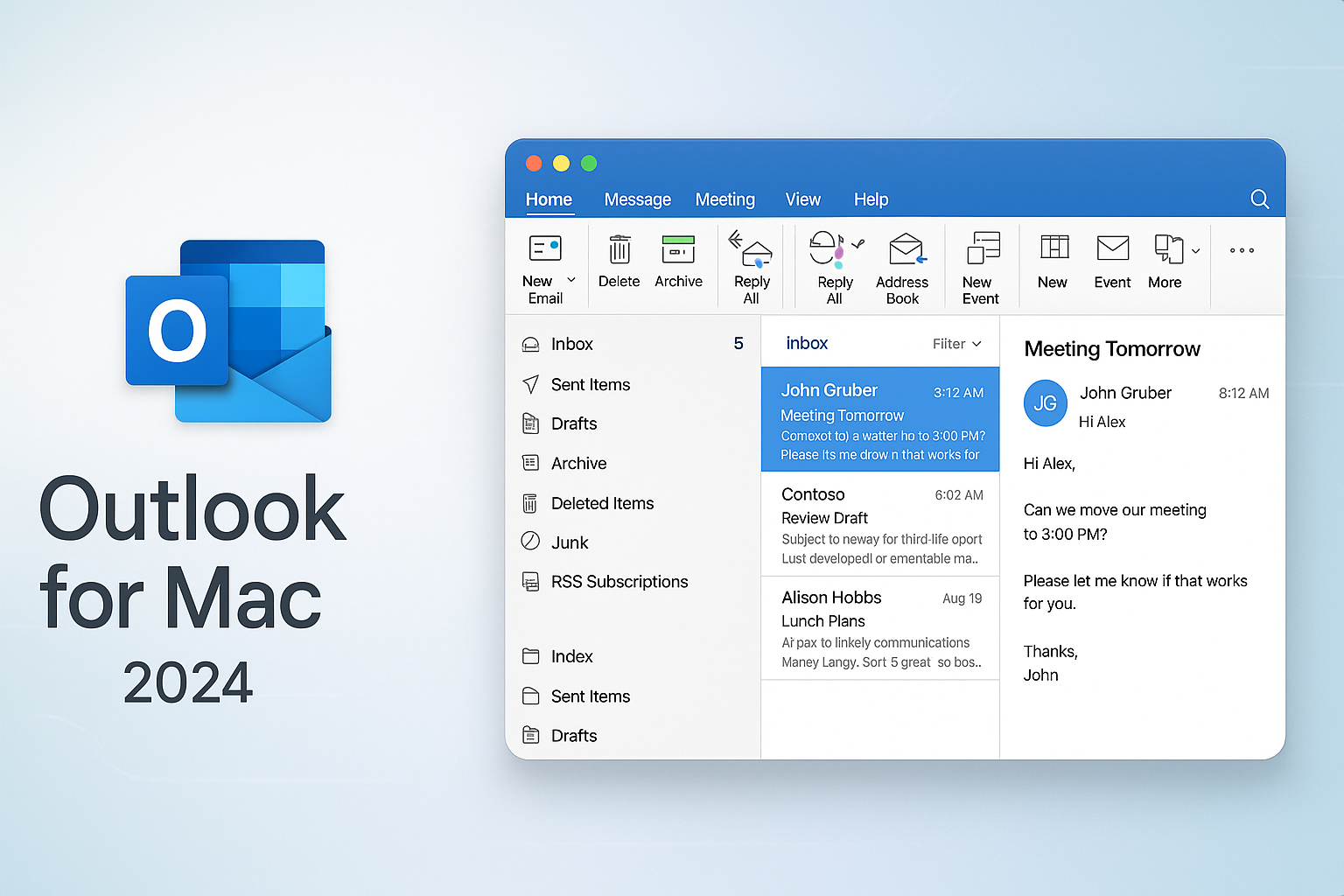Screen dimensions: 1344x896
Task: Click the Event envelope icon
Action: point(1112,249)
